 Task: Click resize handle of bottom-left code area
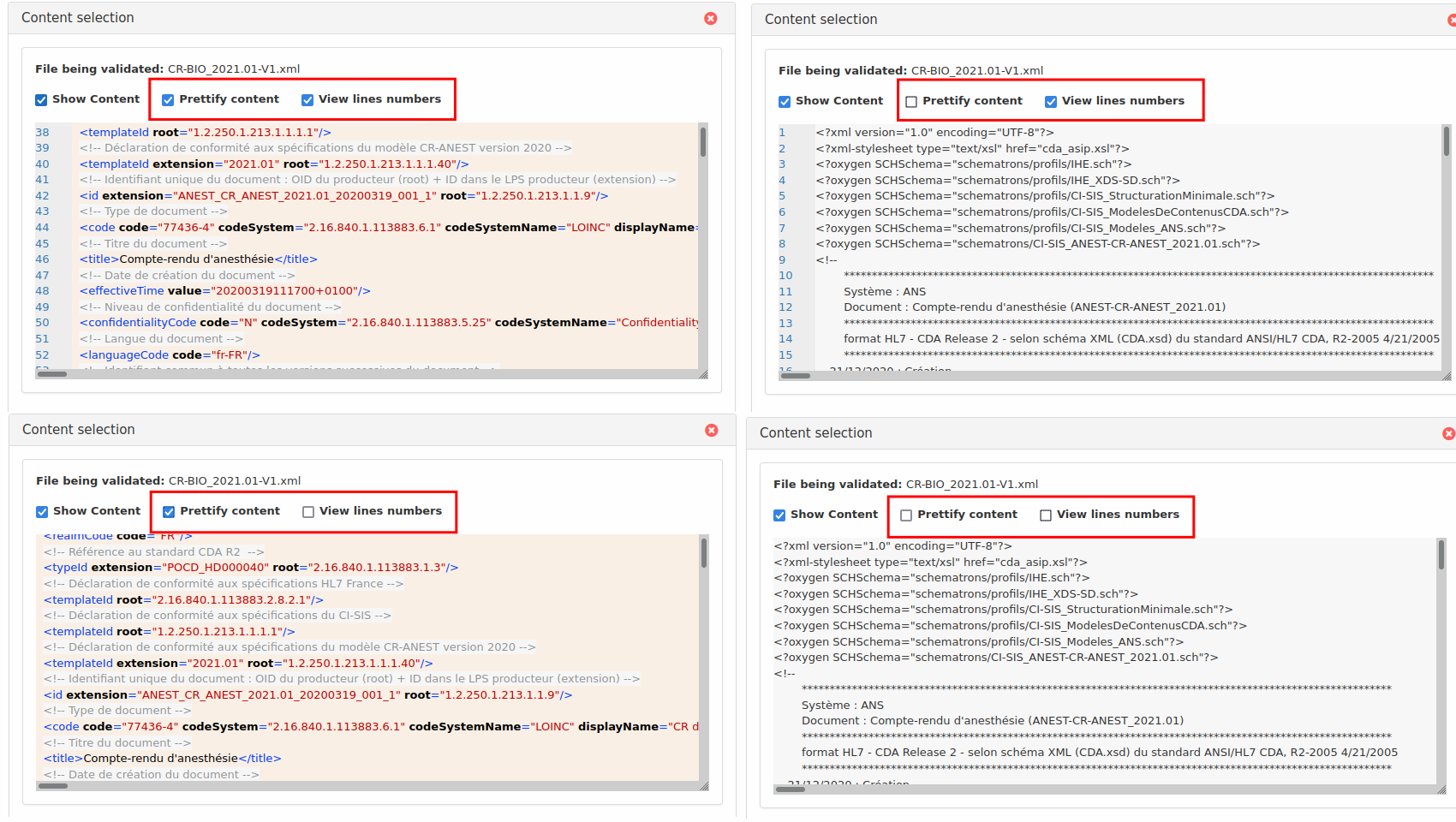click(x=703, y=786)
